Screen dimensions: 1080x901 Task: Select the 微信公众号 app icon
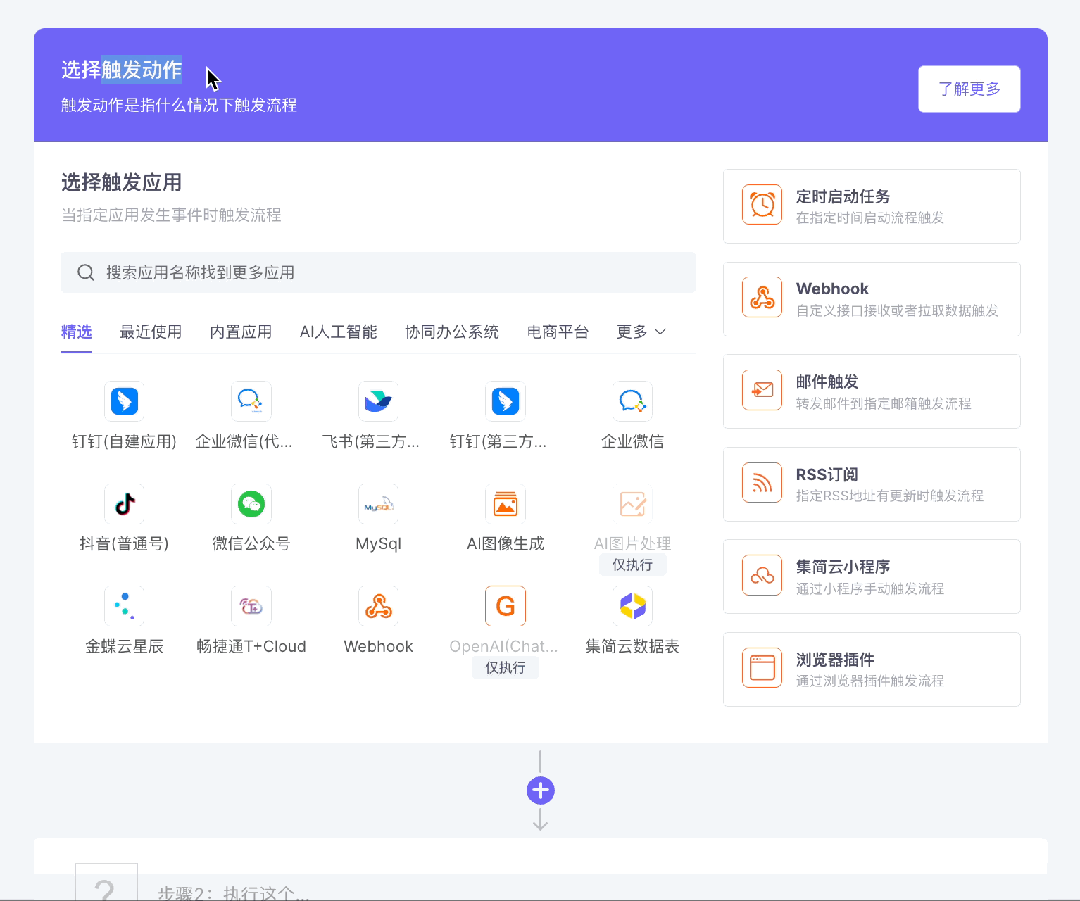point(251,504)
